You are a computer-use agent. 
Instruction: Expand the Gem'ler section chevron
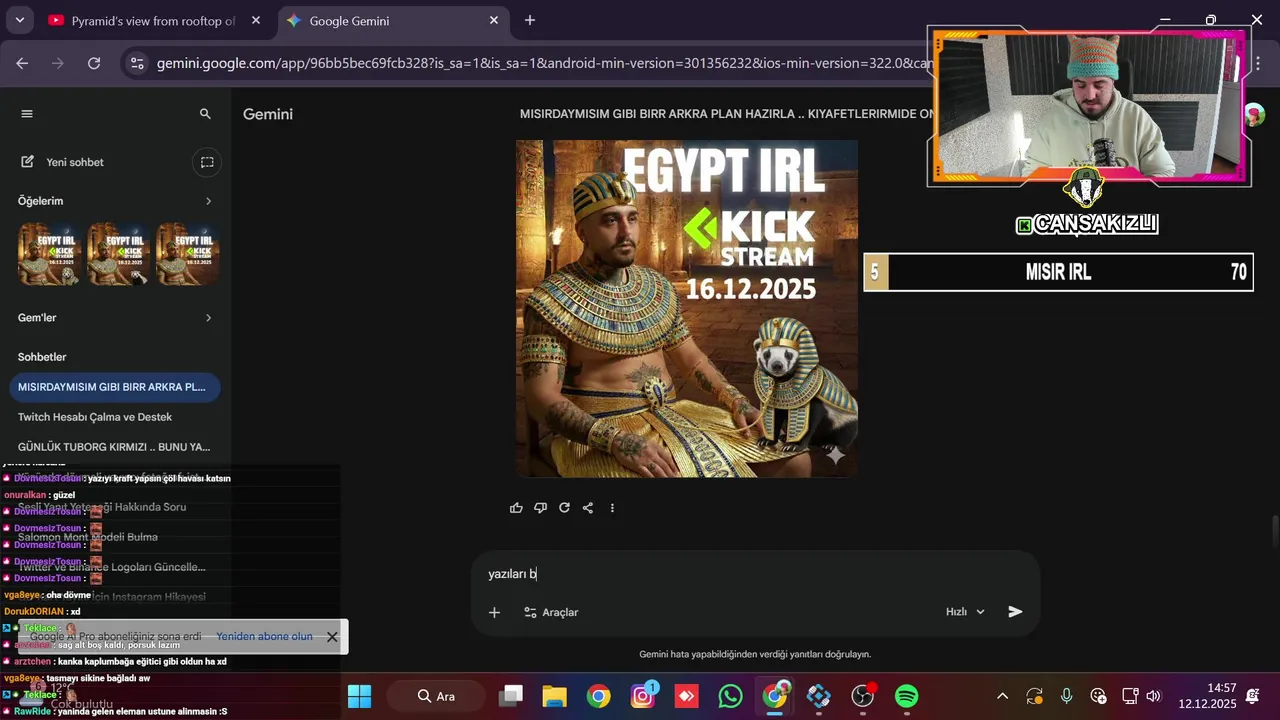coord(208,318)
